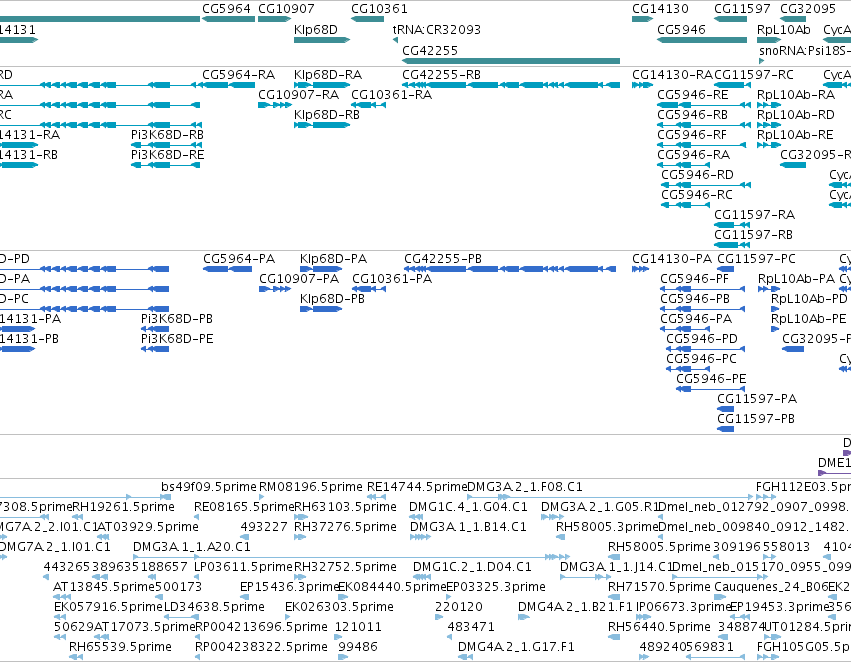
Task: Select the CG5964-PA protein feature
Action: pos(227,269)
